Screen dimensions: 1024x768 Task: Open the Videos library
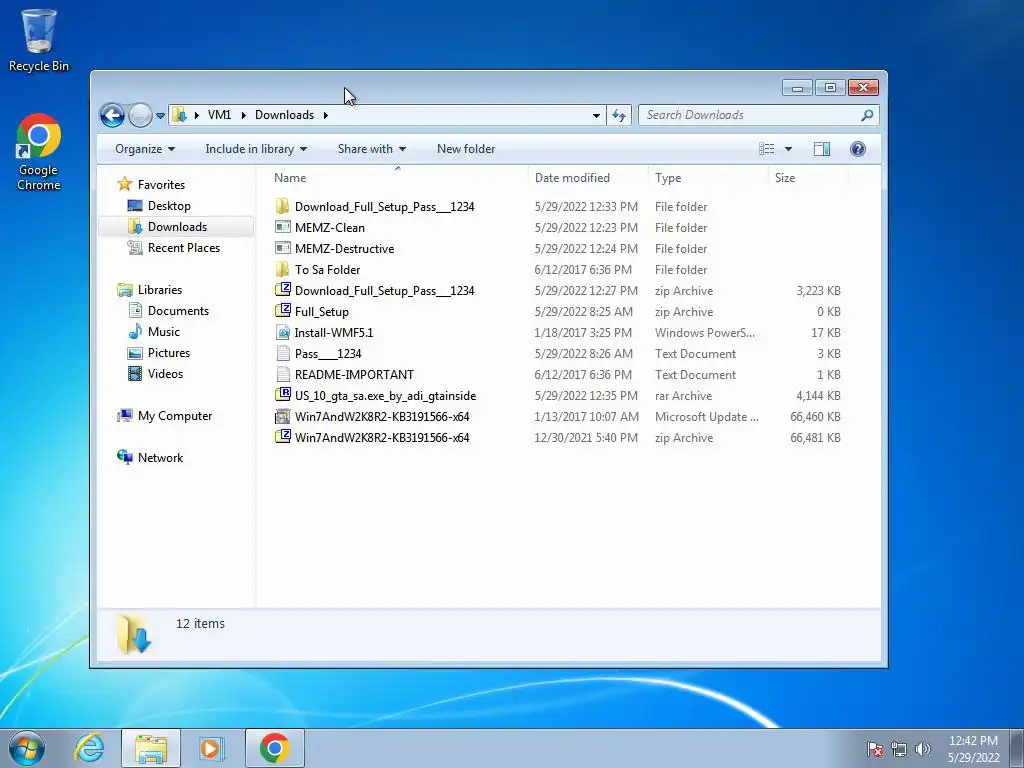pos(165,374)
